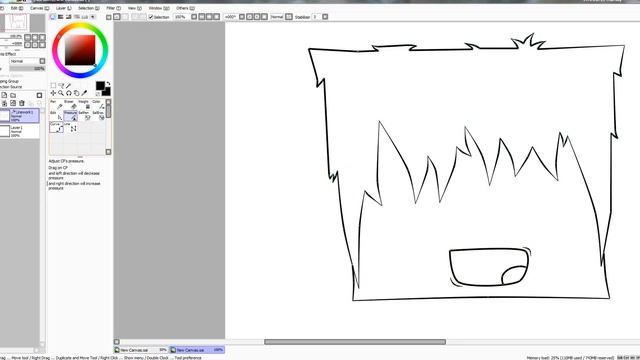Select the rotate view tool
The width and height of the screenshot is (640, 360).
(69, 93)
